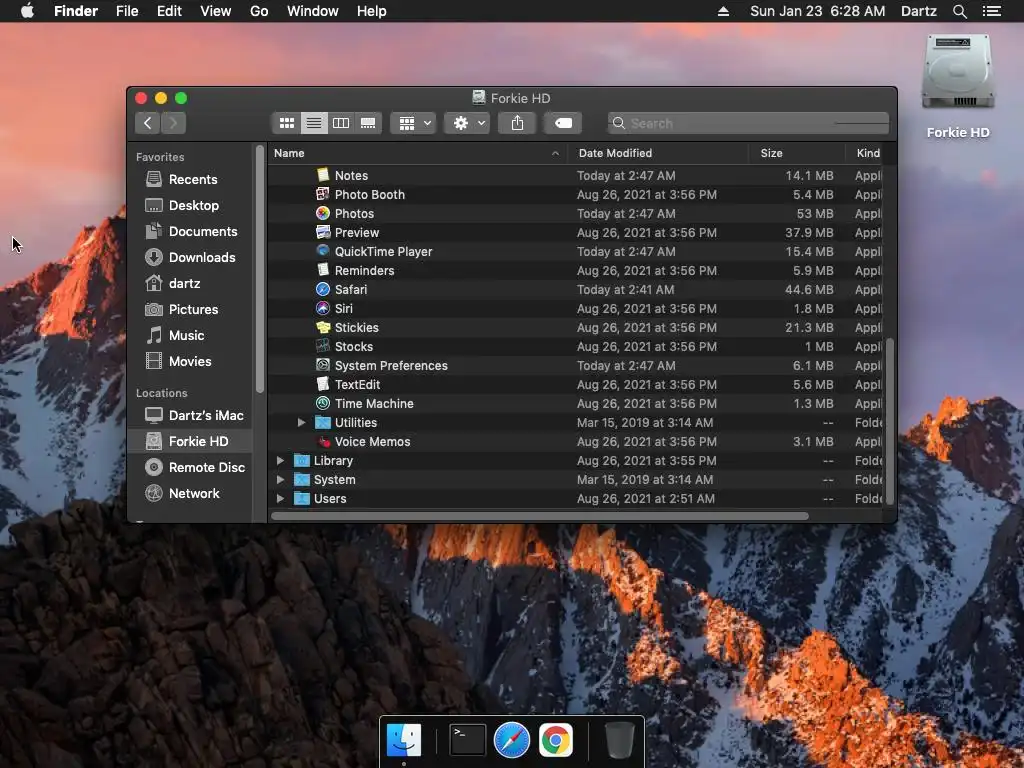Select the Reminders app icon

[x=323, y=270]
